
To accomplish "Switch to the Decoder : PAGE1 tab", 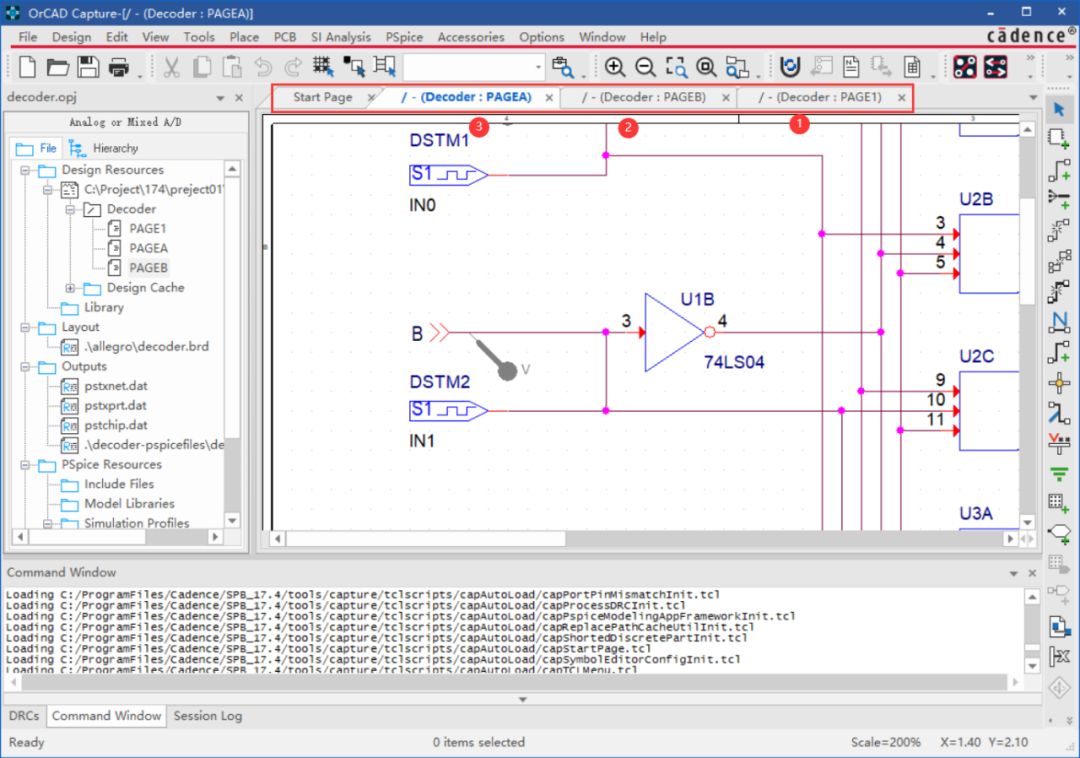I will (x=820, y=97).
